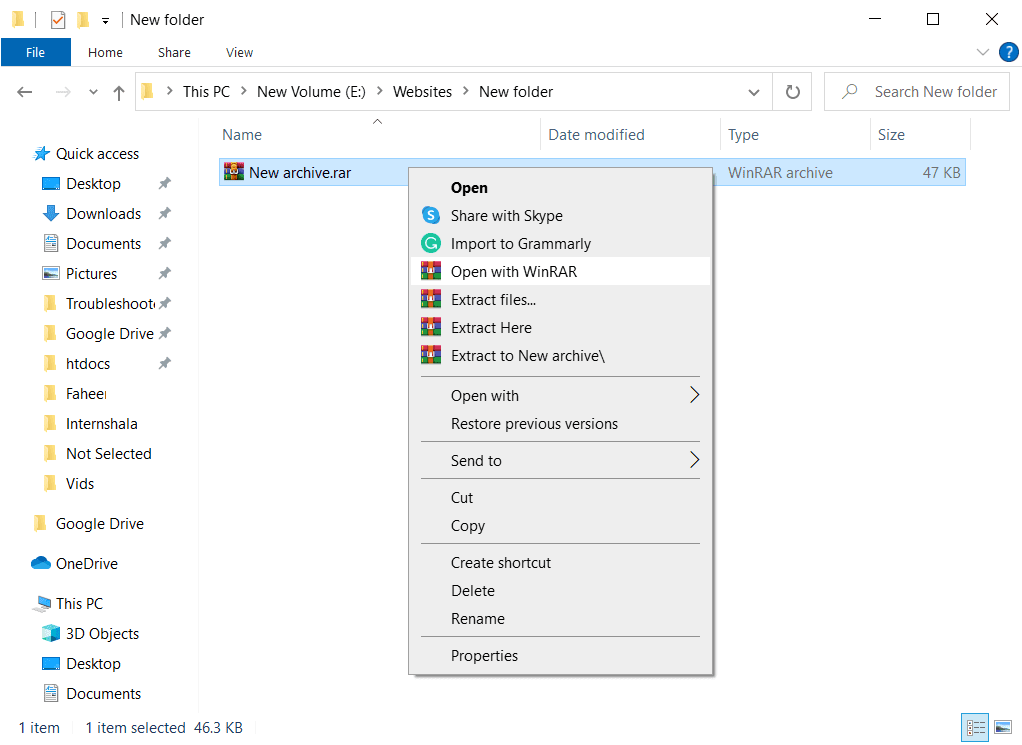Click the search magnifier icon

pos(849,91)
